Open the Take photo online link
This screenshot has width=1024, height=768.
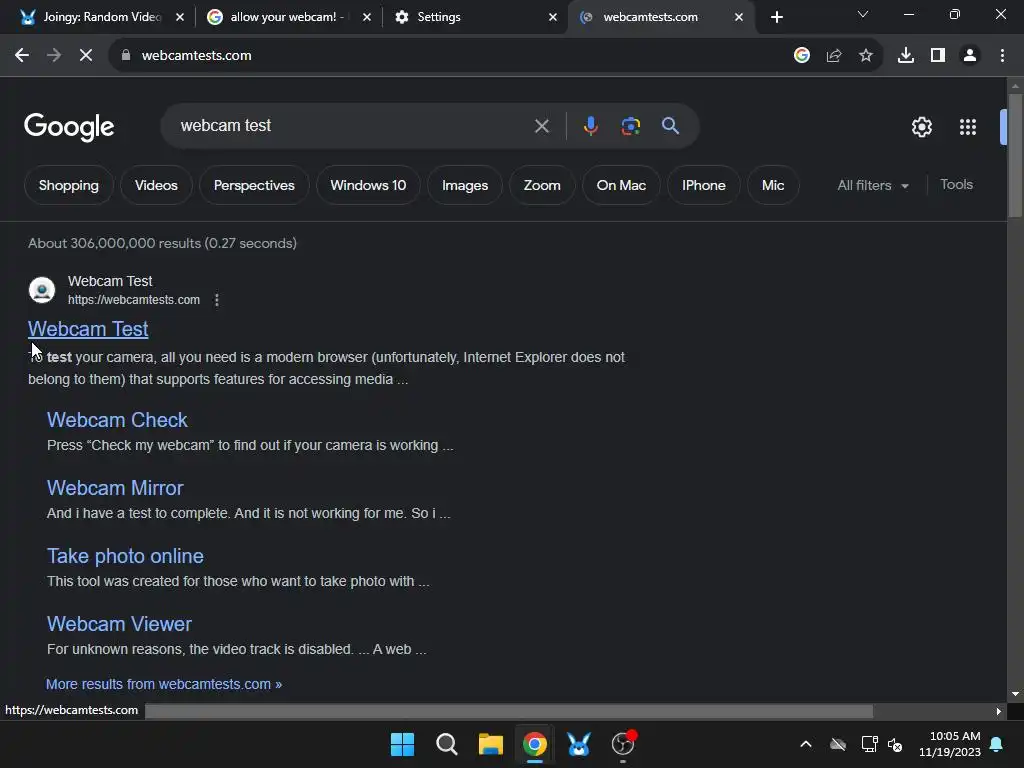pyautogui.click(x=125, y=556)
